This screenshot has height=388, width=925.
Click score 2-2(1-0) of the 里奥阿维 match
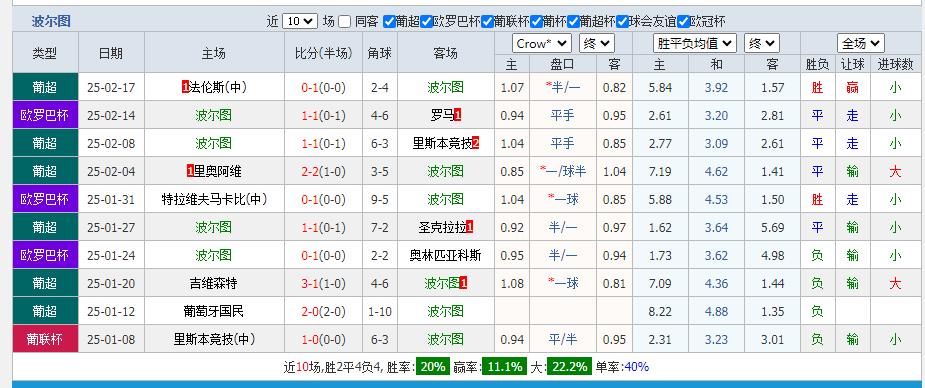pyautogui.click(x=323, y=172)
